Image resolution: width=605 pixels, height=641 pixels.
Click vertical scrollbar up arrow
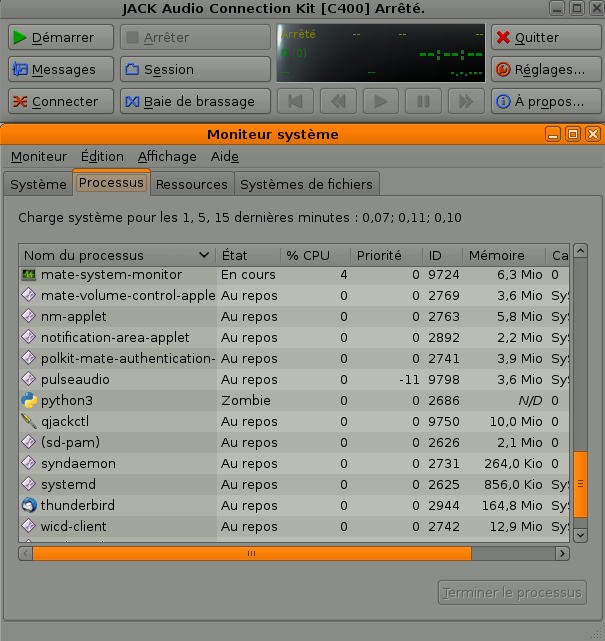[580, 251]
